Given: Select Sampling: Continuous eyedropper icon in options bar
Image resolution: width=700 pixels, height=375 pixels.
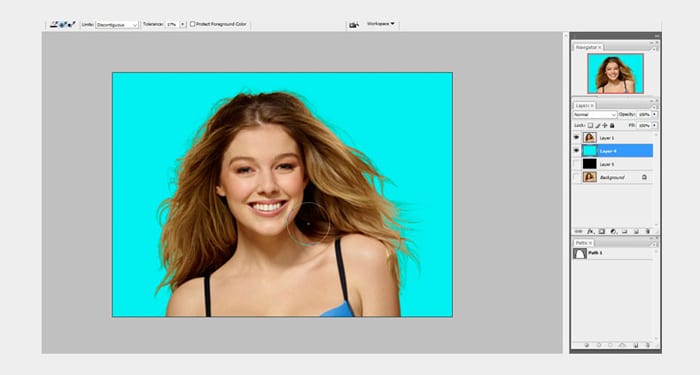Looking at the screenshot, I should pyautogui.click(x=54, y=25).
